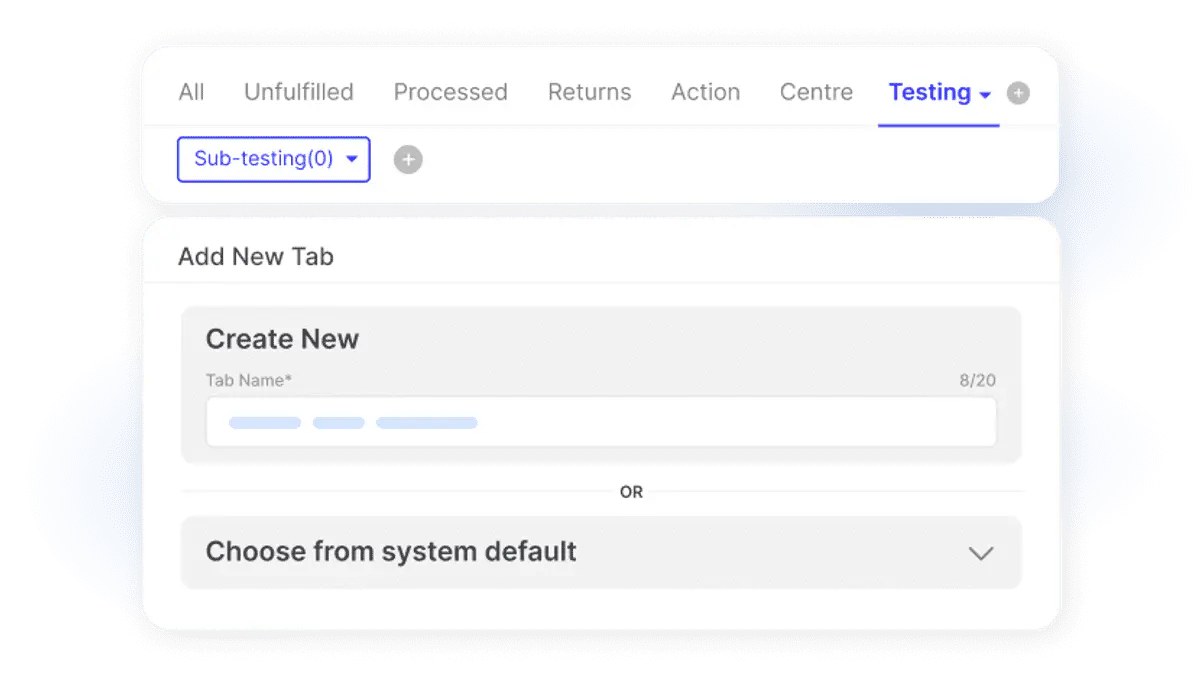Click the OR divider text

631,492
